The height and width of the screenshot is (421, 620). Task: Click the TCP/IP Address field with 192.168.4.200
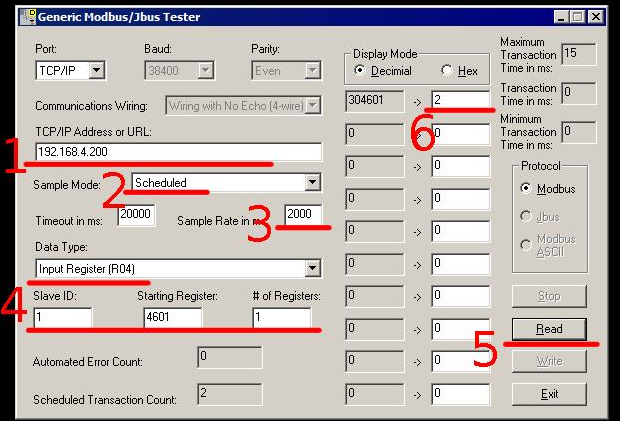coord(178,152)
